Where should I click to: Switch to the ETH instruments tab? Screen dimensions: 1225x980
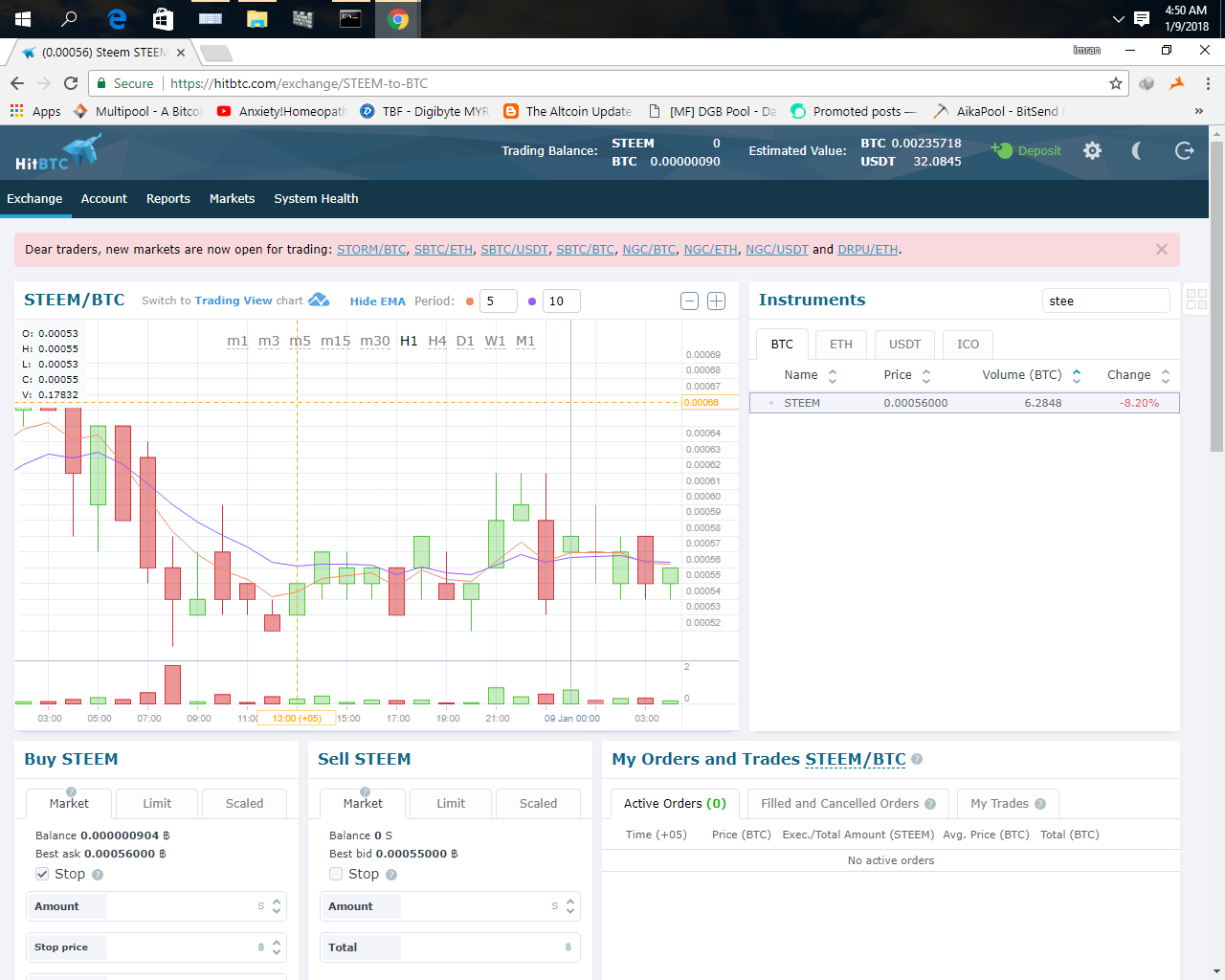pos(841,344)
